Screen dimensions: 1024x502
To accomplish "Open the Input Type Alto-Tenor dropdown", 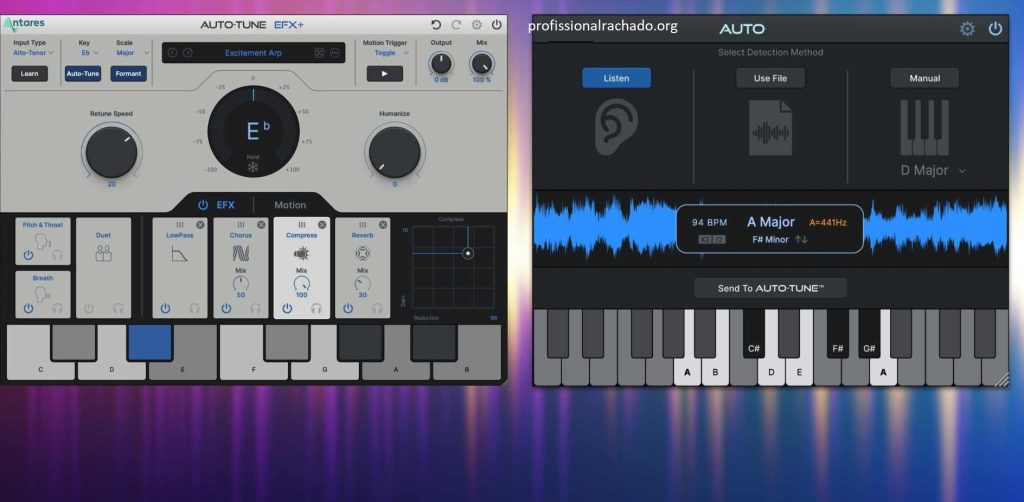I will [33, 53].
